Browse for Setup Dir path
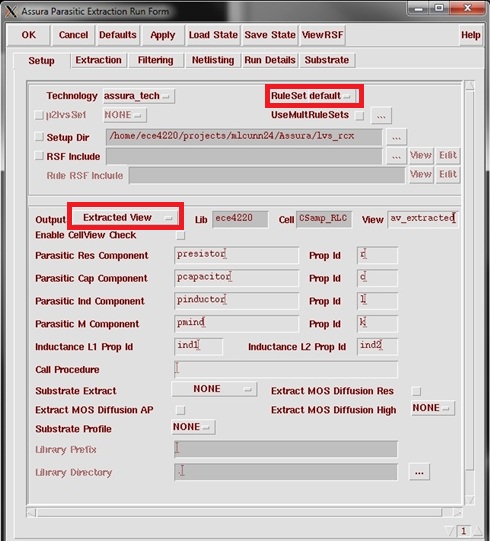 click(x=396, y=137)
